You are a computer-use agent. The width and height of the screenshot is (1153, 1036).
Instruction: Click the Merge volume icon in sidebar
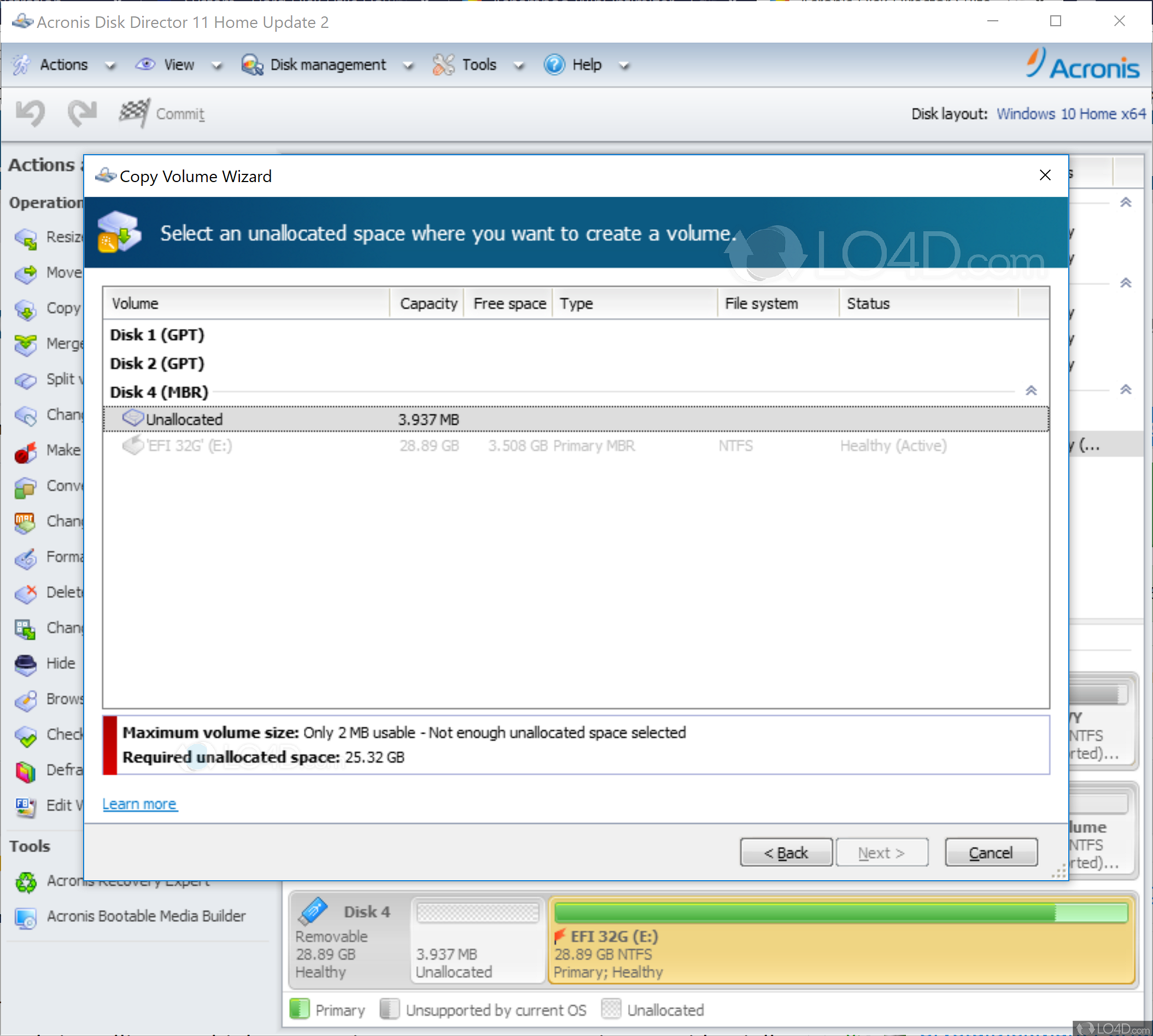[26, 344]
